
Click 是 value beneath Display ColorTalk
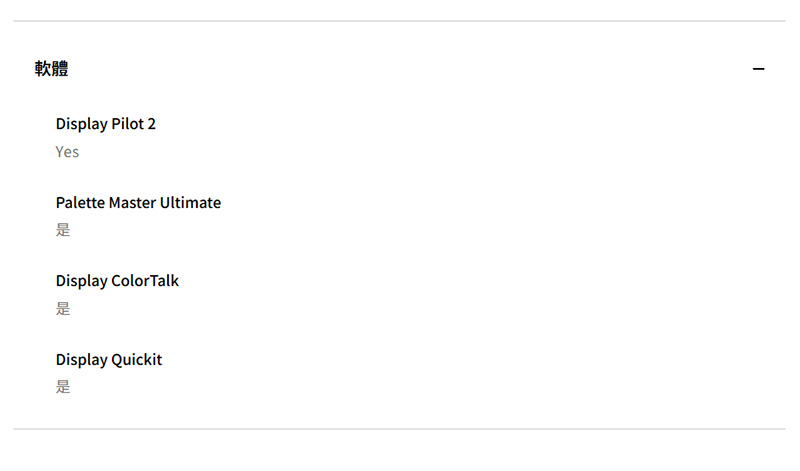pyautogui.click(x=63, y=309)
